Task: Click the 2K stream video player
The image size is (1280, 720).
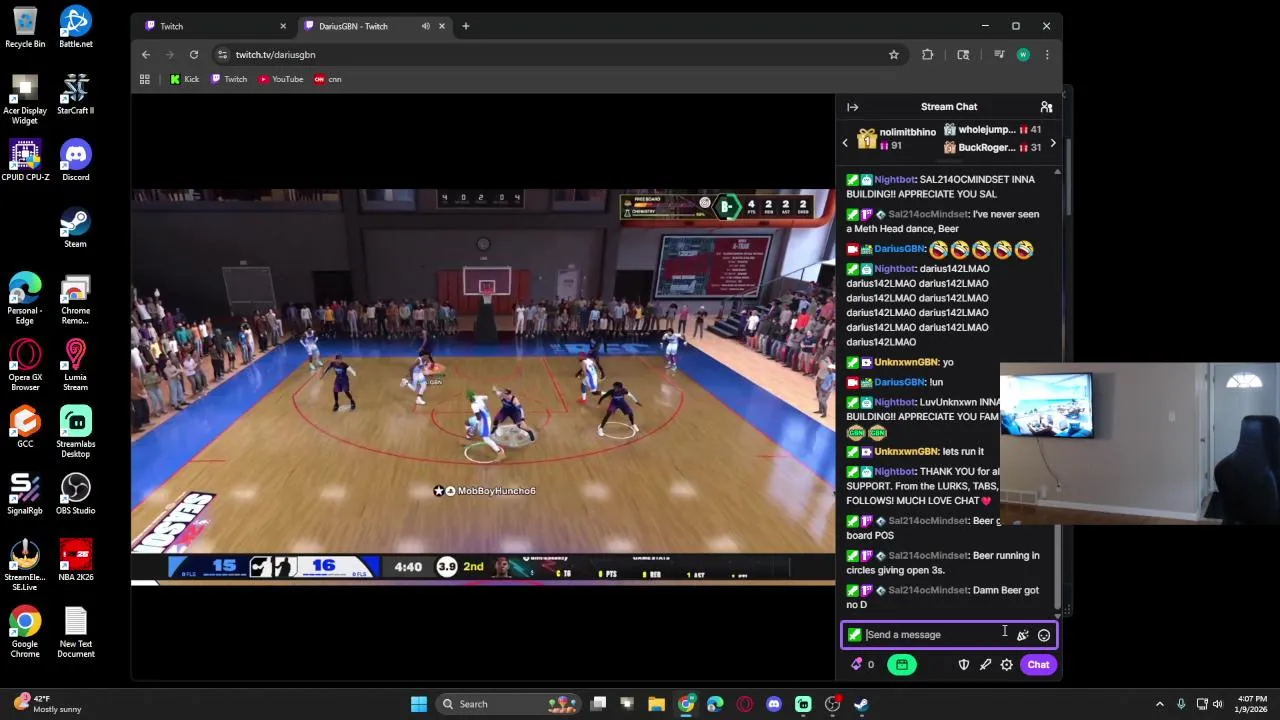Action: [483, 386]
